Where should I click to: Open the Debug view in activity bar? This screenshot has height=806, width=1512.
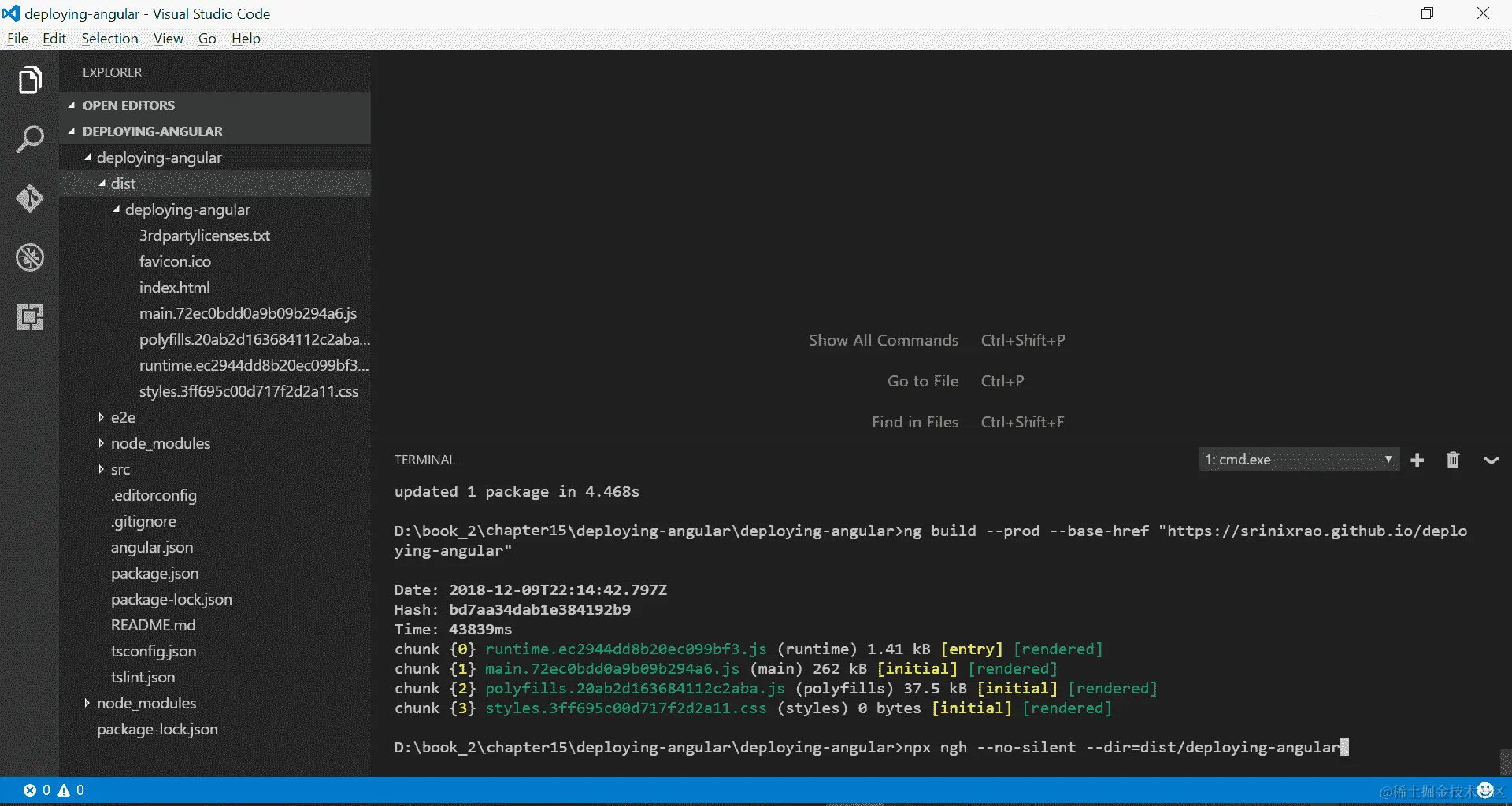point(30,257)
